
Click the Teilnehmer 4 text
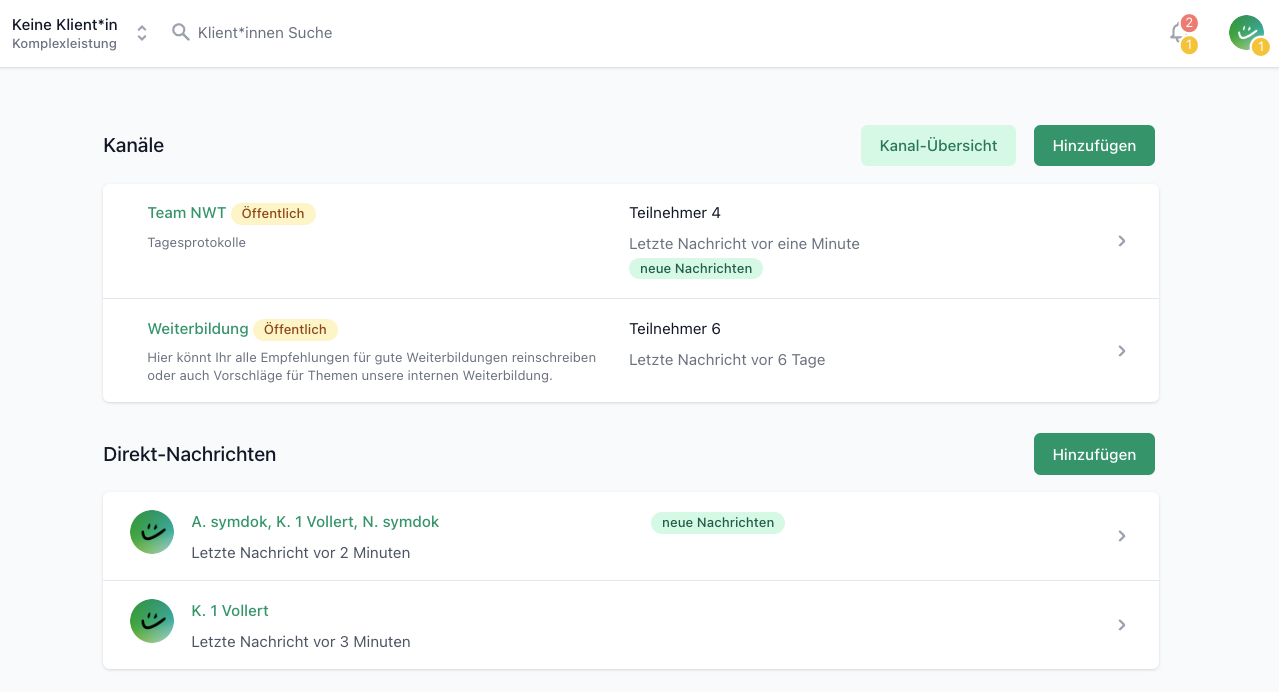(x=675, y=213)
